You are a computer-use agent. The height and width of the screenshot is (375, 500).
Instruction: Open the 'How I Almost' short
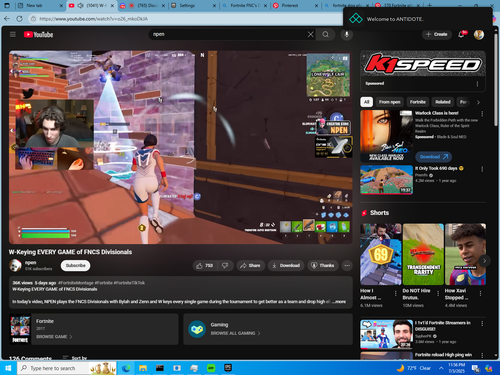[x=381, y=254]
